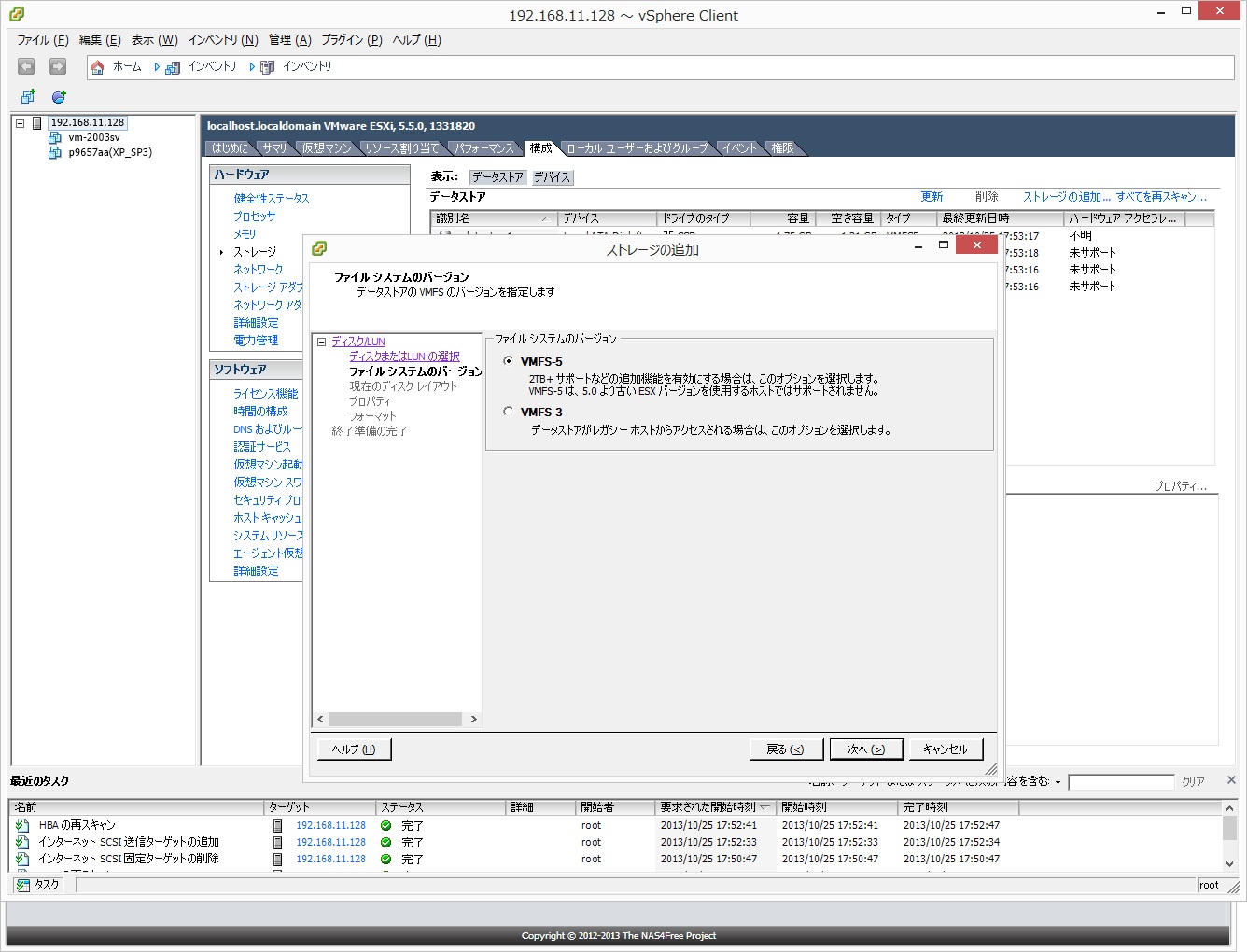Open プロセッサ in hardware list

point(254,217)
